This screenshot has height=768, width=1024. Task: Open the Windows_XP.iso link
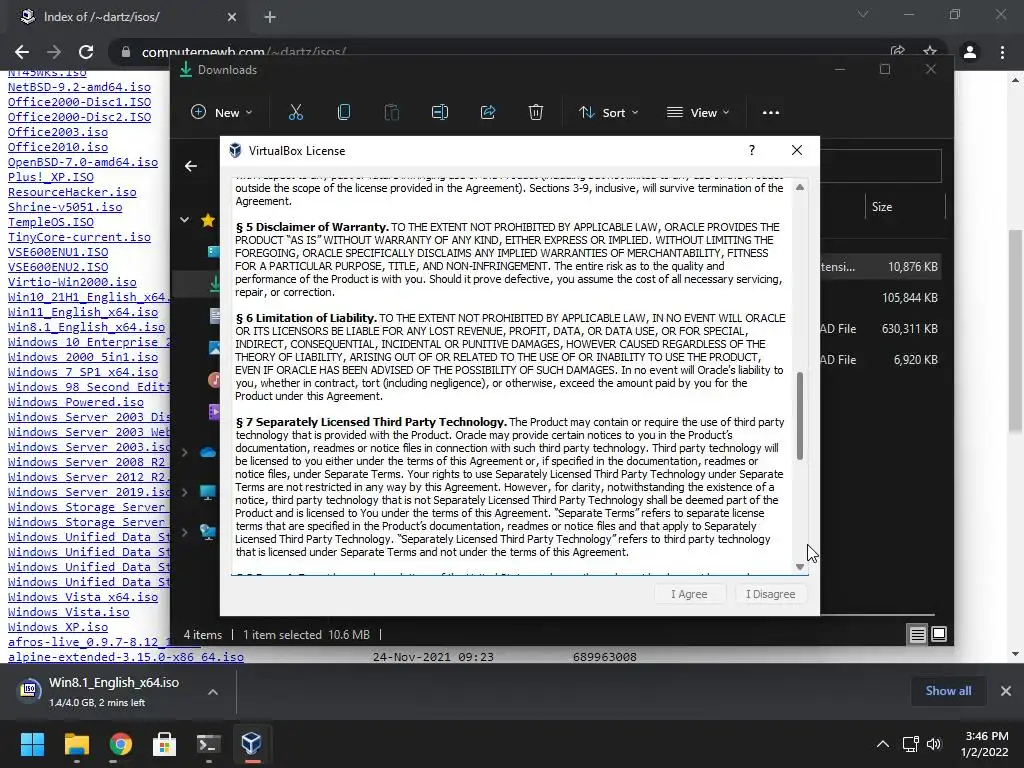(x=58, y=627)
